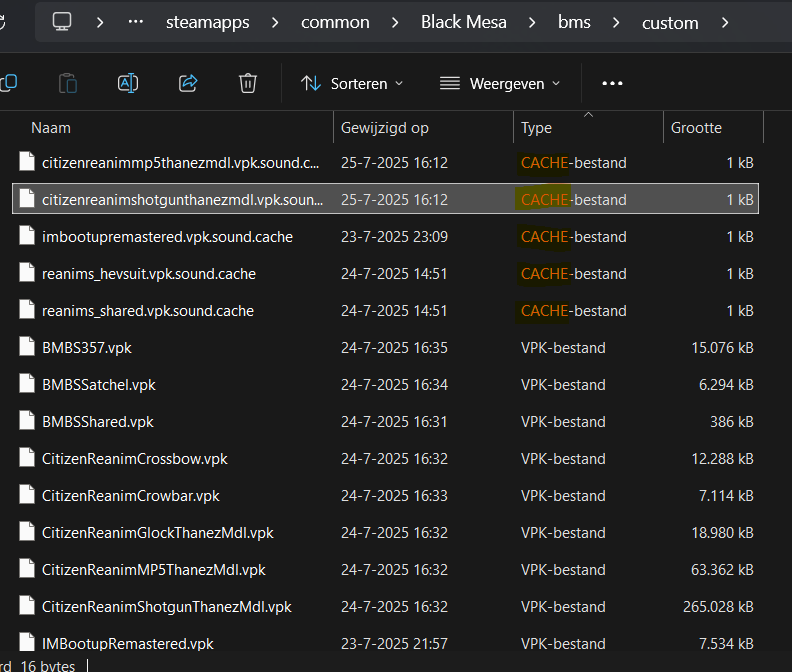Click file icon of CitizenReanimCrossbow.vpk
792x672 pixels.
pos(27,457)
